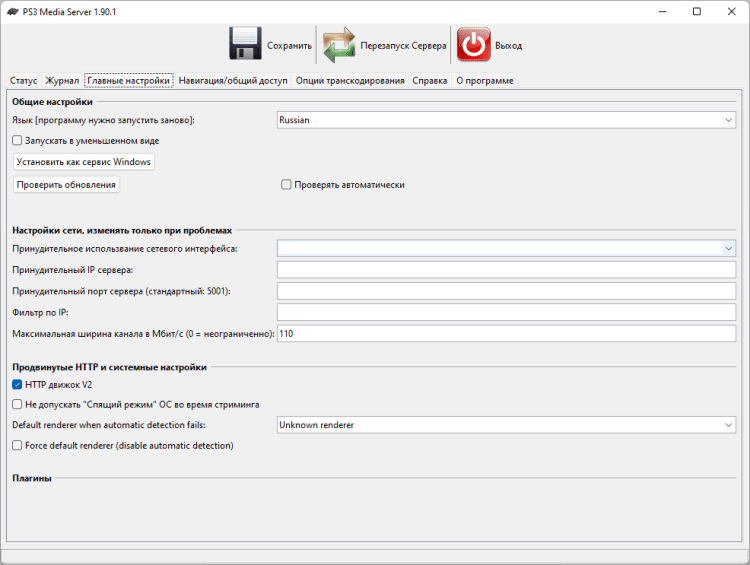Click the 'Плагины' section heading
Screen dimensions: 750x565
click(x=32, y=478)
